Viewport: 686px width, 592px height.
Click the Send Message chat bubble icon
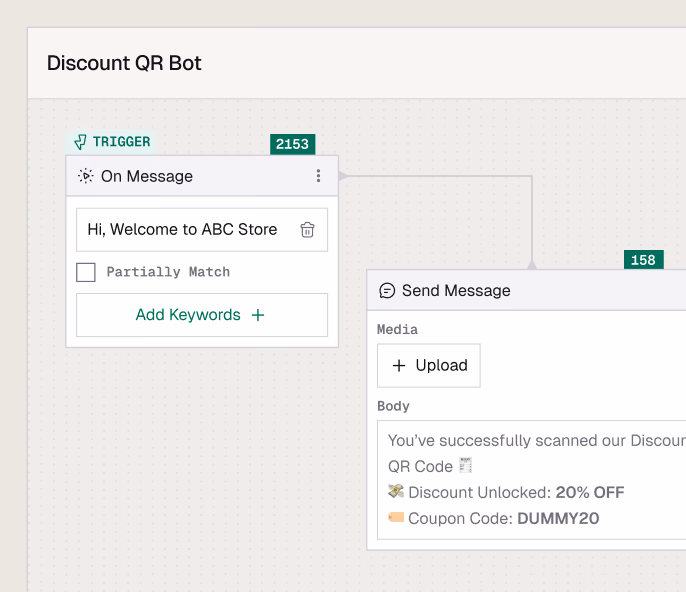pos(387,291)
